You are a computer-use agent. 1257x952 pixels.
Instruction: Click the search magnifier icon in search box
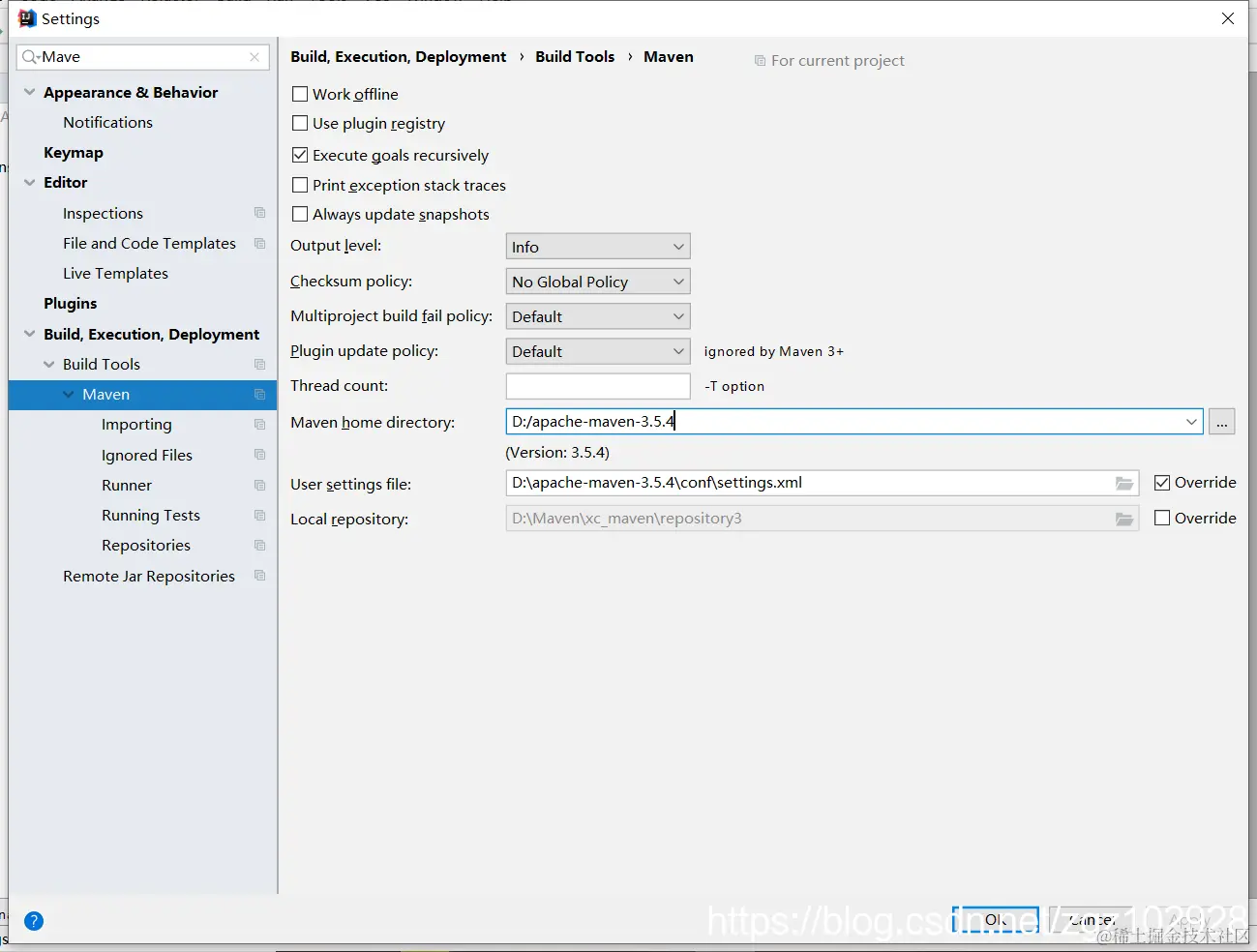pos(30,57)
